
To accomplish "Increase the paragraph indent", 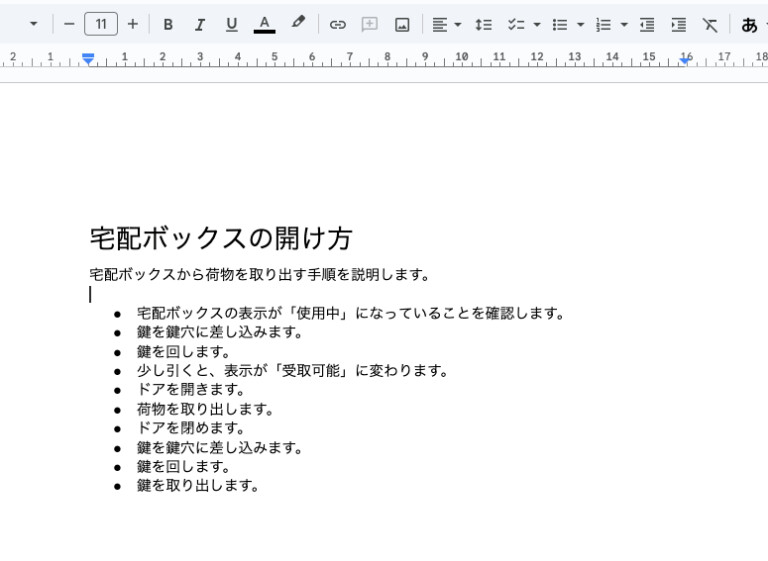I will pos(678,24).
